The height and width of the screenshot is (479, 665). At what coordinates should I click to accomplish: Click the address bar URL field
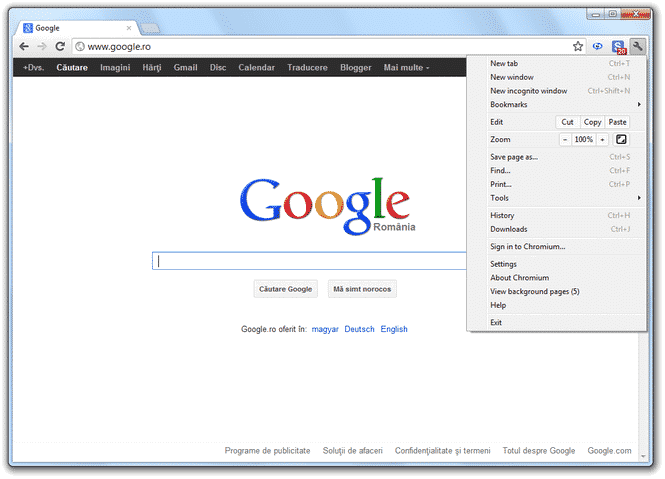click(x=327, y=46)
